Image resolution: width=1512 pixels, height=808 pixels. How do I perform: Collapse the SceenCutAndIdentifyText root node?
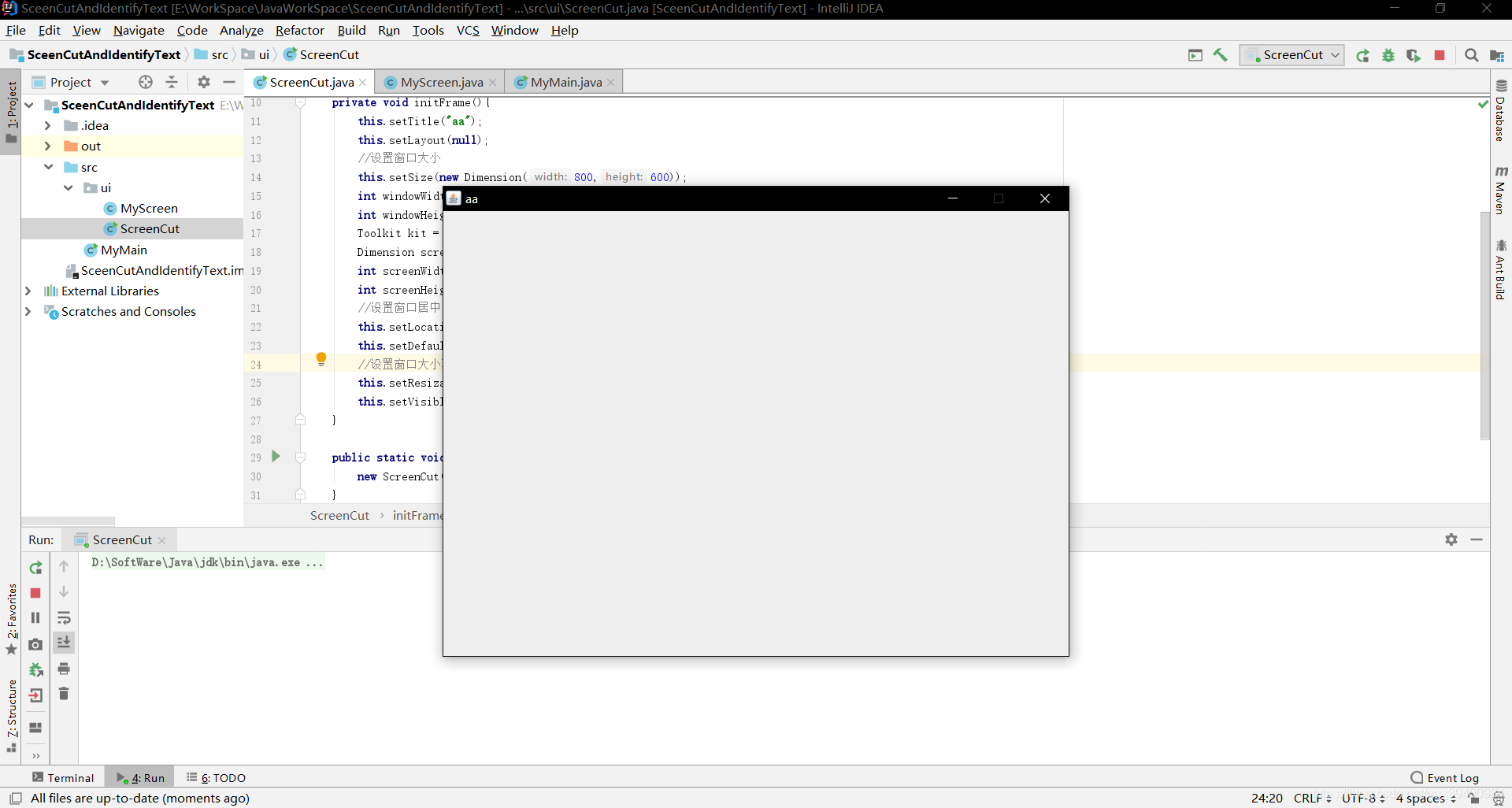[29, 105]
